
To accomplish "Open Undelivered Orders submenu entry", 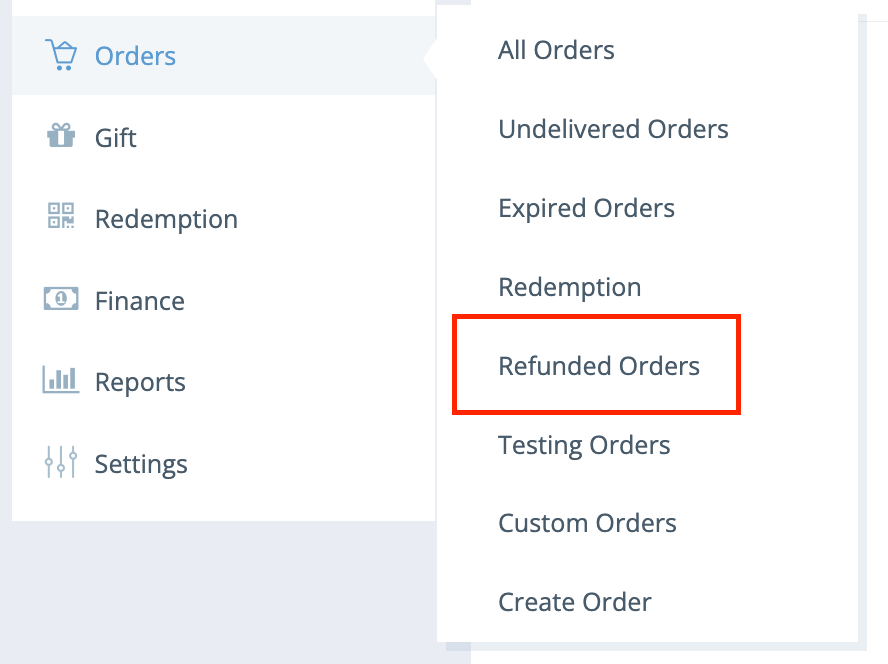I will point(613,129).
